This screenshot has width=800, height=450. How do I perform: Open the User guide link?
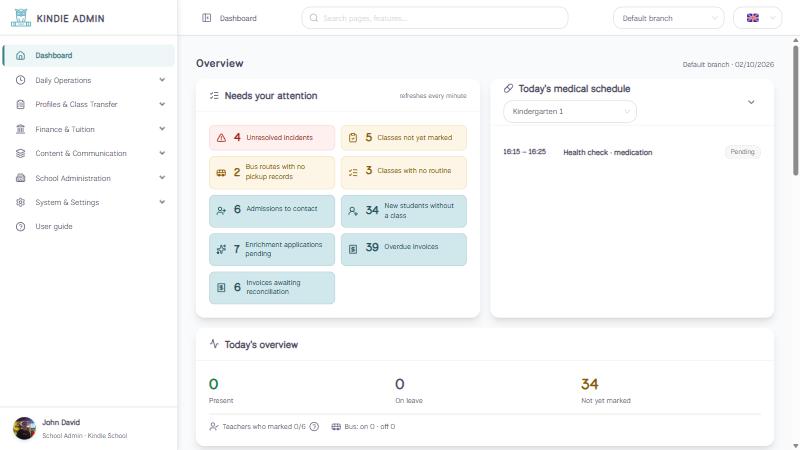click(x=89, y=227)
